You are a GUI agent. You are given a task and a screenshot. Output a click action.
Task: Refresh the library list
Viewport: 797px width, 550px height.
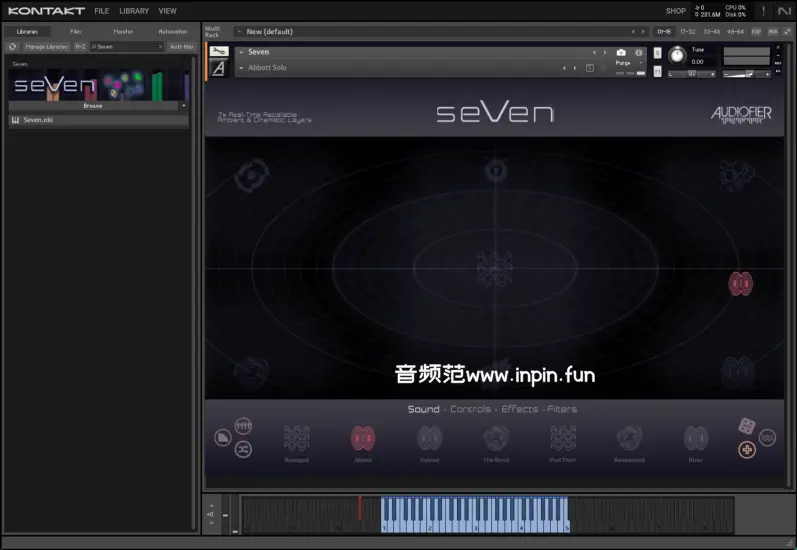click(13, 46)
